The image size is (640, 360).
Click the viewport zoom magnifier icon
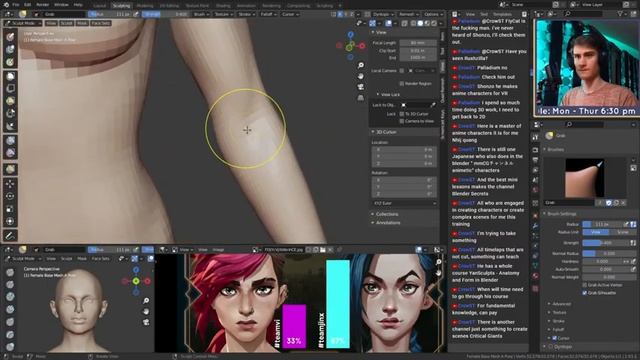[361, 65]
